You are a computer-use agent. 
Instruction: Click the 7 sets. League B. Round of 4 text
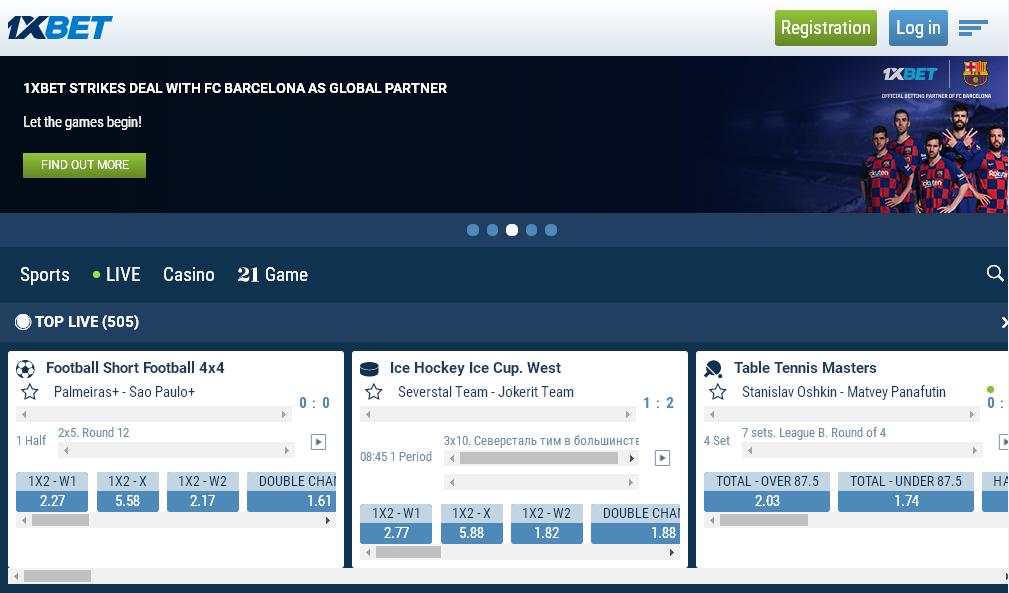[x=814, y=433]
